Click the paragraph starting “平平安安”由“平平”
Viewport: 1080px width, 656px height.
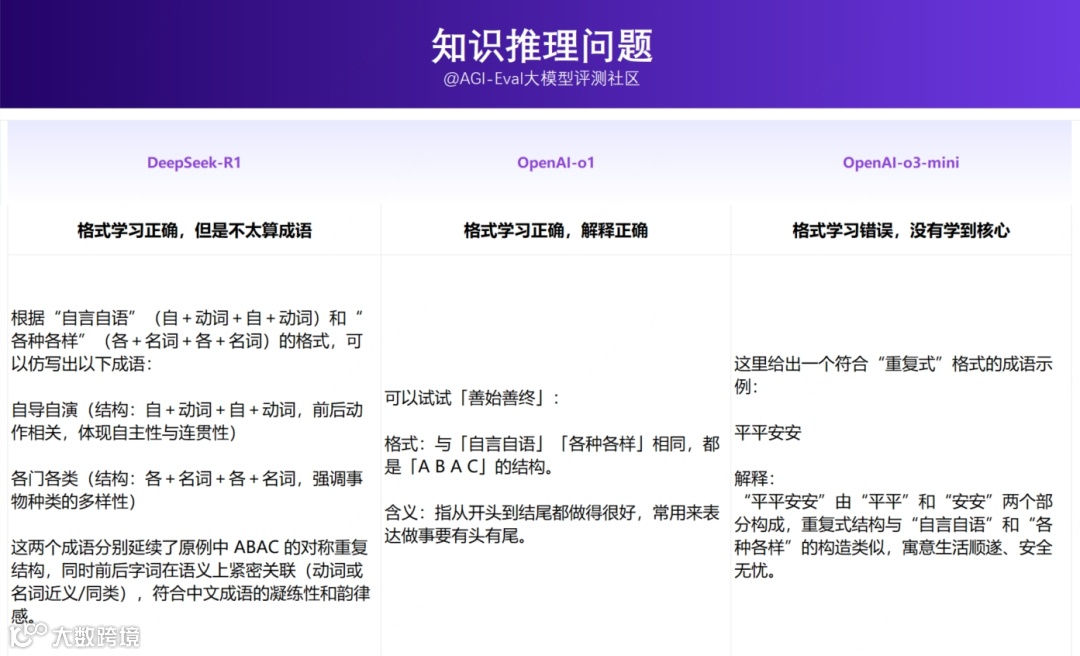coord(893,535)
